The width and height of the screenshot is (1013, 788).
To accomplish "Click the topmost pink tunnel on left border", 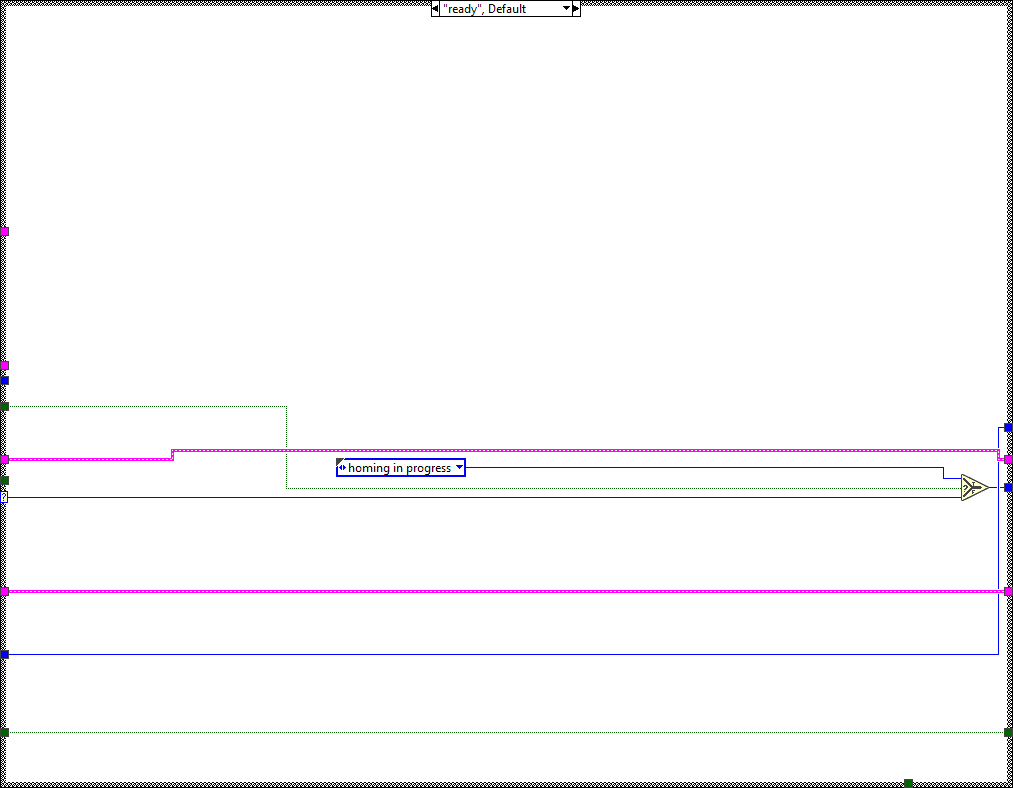I will point(5,231).
